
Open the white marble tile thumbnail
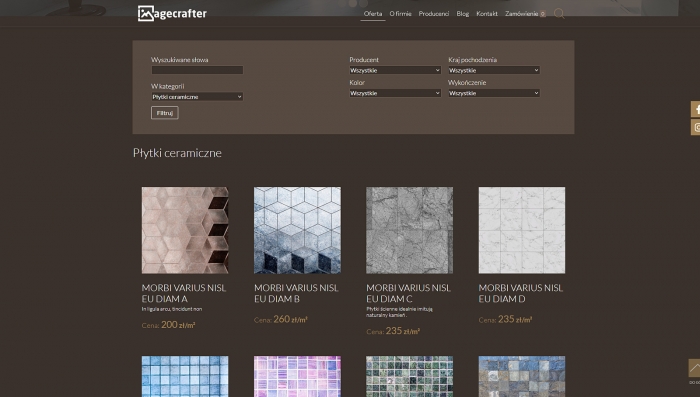coord(522,230)
